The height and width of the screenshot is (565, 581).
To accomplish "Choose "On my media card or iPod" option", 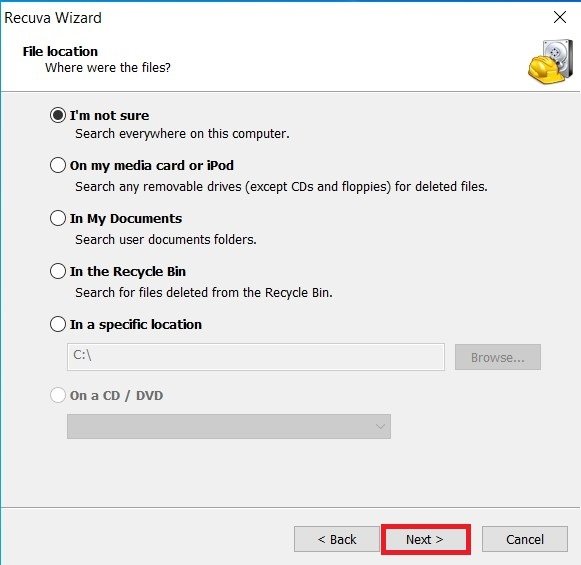I will point(58,165).
